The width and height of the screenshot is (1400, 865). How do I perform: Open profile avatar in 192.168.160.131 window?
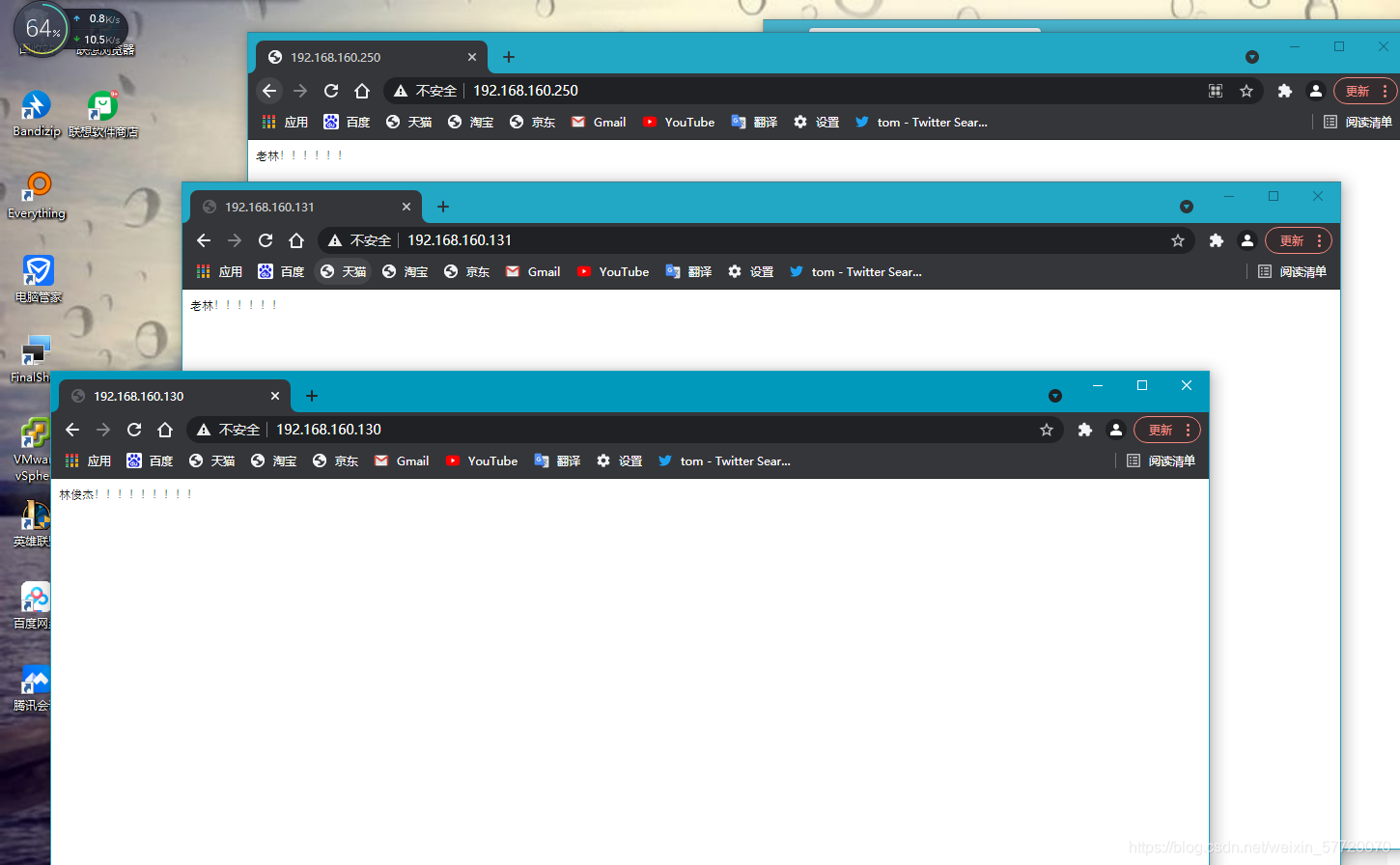pyautogui.click(x=1247, y=240)
